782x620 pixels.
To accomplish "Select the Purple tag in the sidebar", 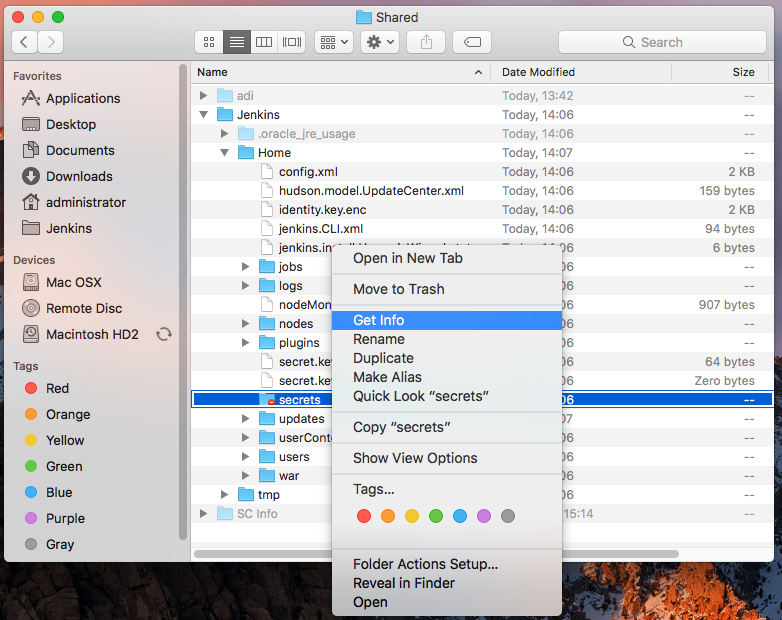I will (55, 518).
